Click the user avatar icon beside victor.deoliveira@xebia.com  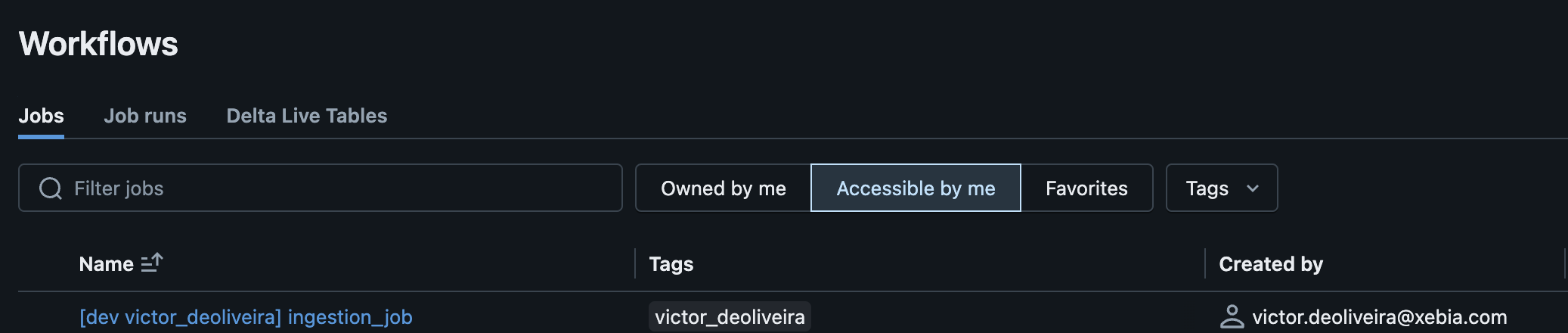[1232, 316]
